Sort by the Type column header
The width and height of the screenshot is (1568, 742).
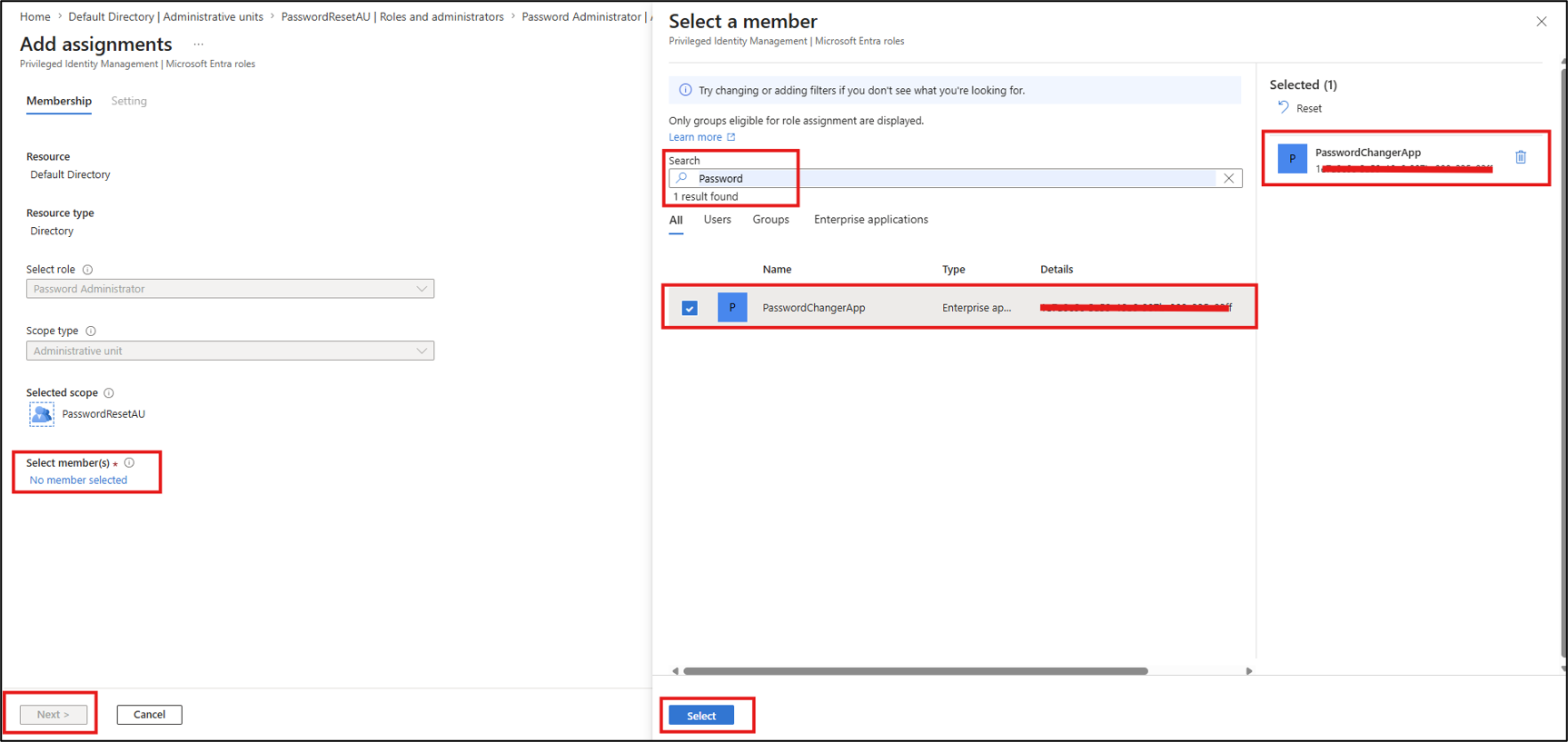(x=954, y=270)
